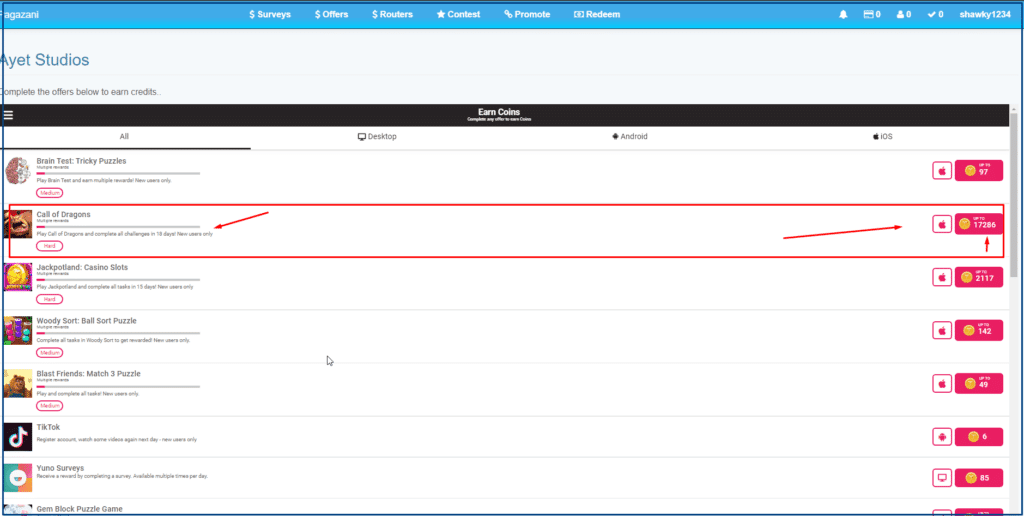Click the Android platform icon for TikTok
Screen dimensions: 1024x516
point(941,436)
